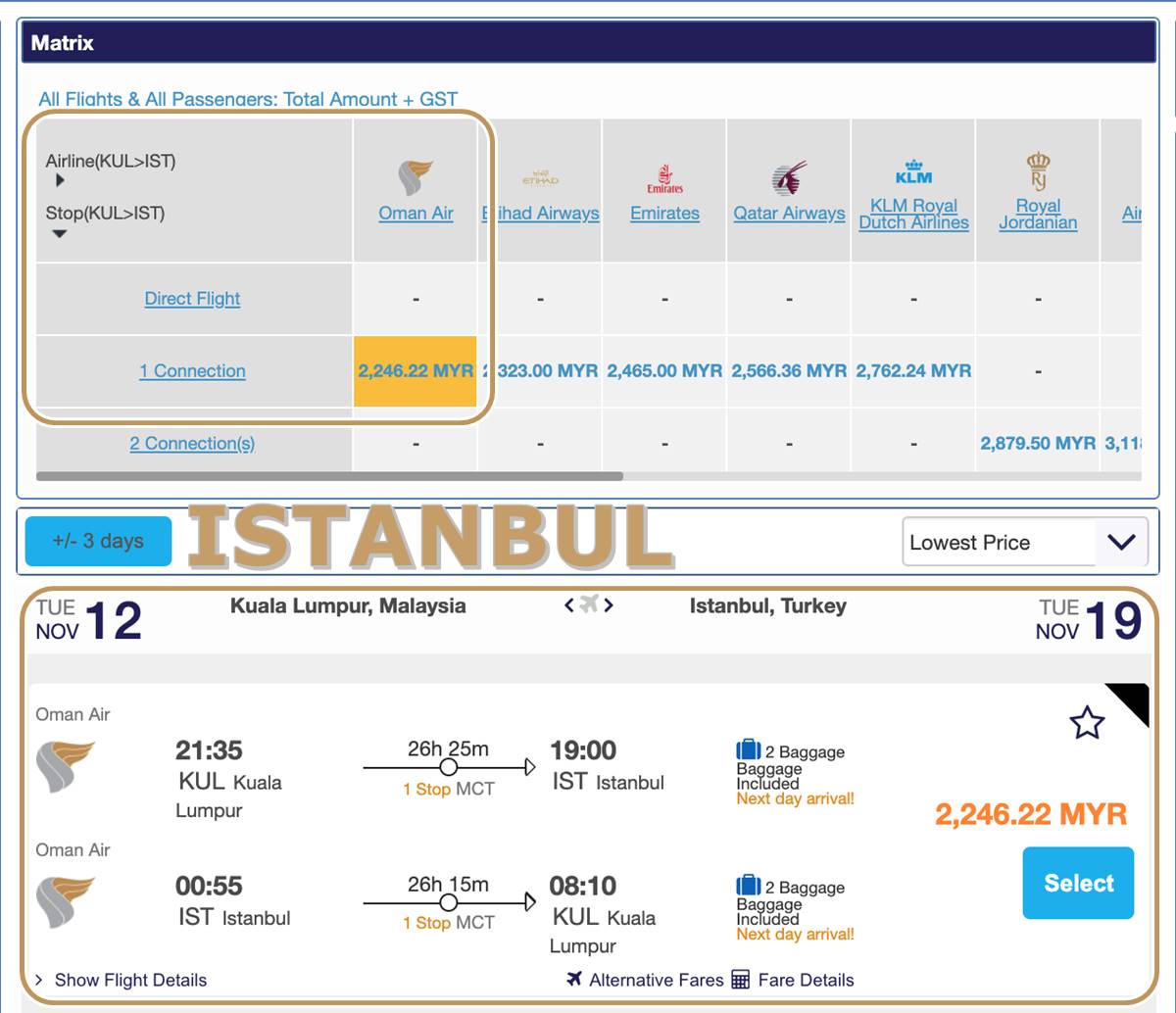
Task: Click the Istanbul, Turkey heading
Action: [767, 605]
